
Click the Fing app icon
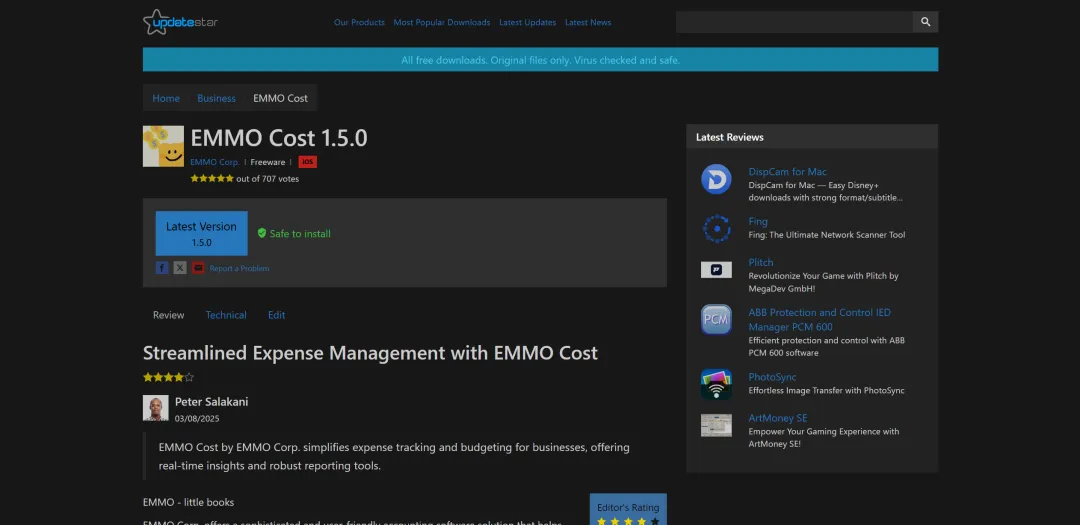pos(716,229)
